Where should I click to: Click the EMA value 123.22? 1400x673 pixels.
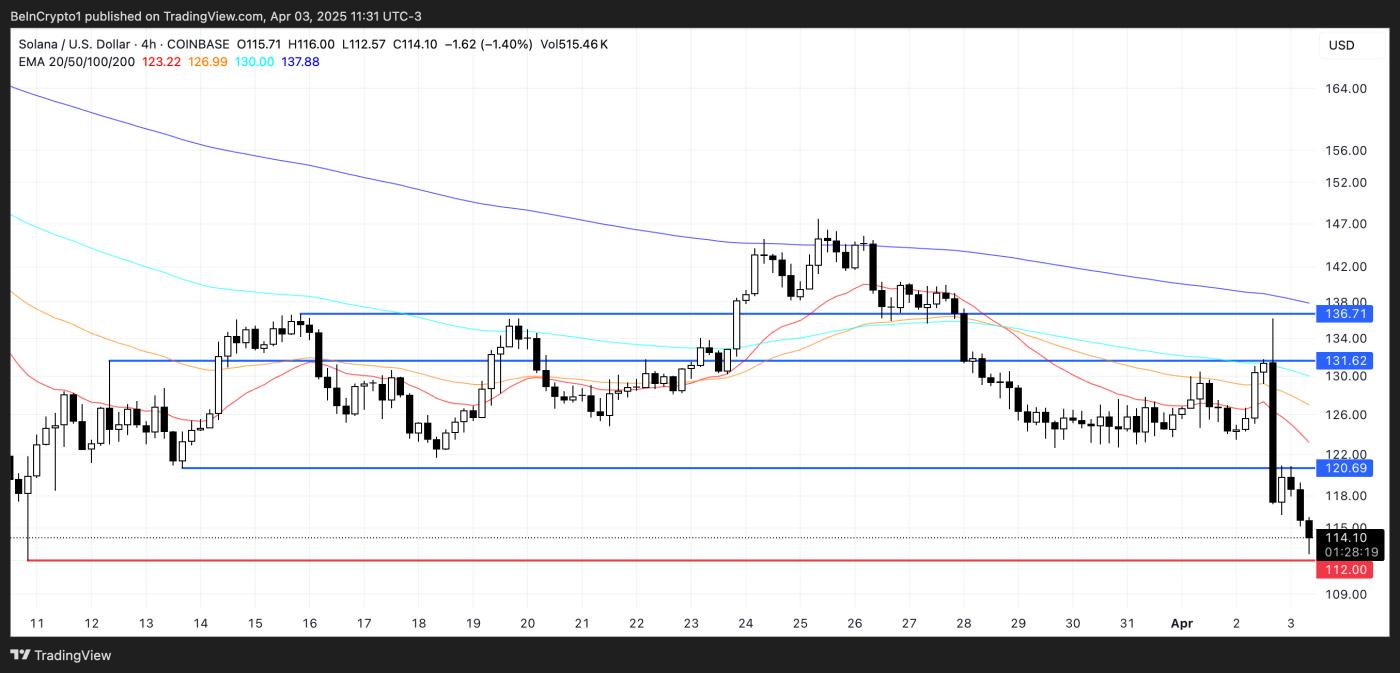[162, 62]
